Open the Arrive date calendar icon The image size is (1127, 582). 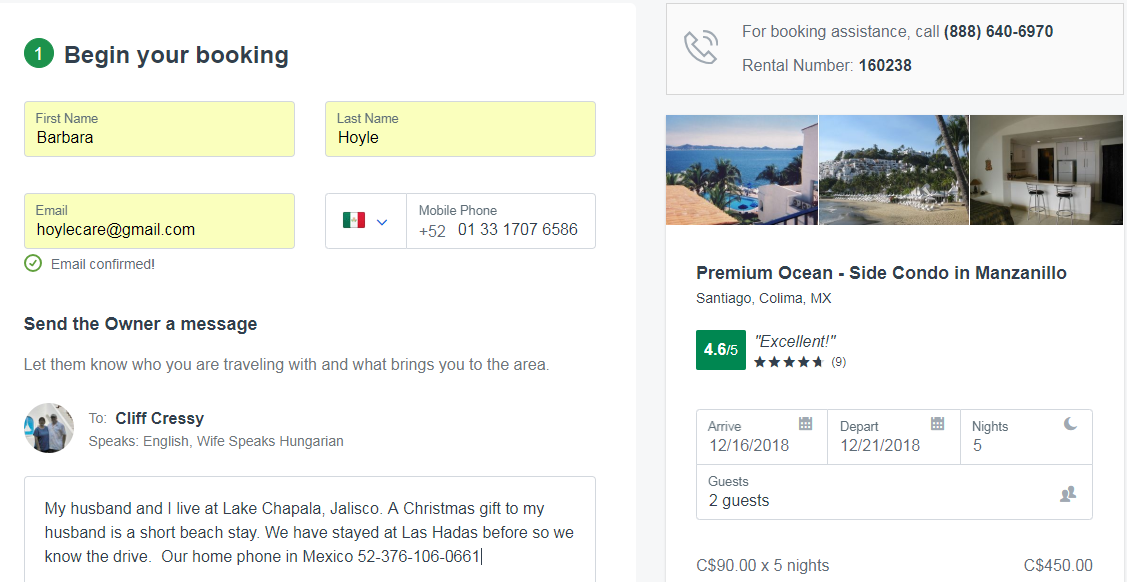(806, 424)
